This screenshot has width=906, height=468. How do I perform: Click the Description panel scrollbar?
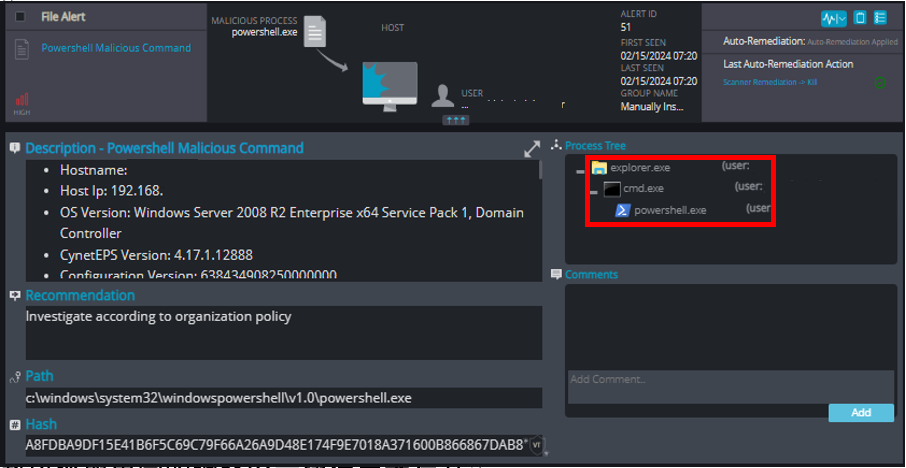(541, 170)
